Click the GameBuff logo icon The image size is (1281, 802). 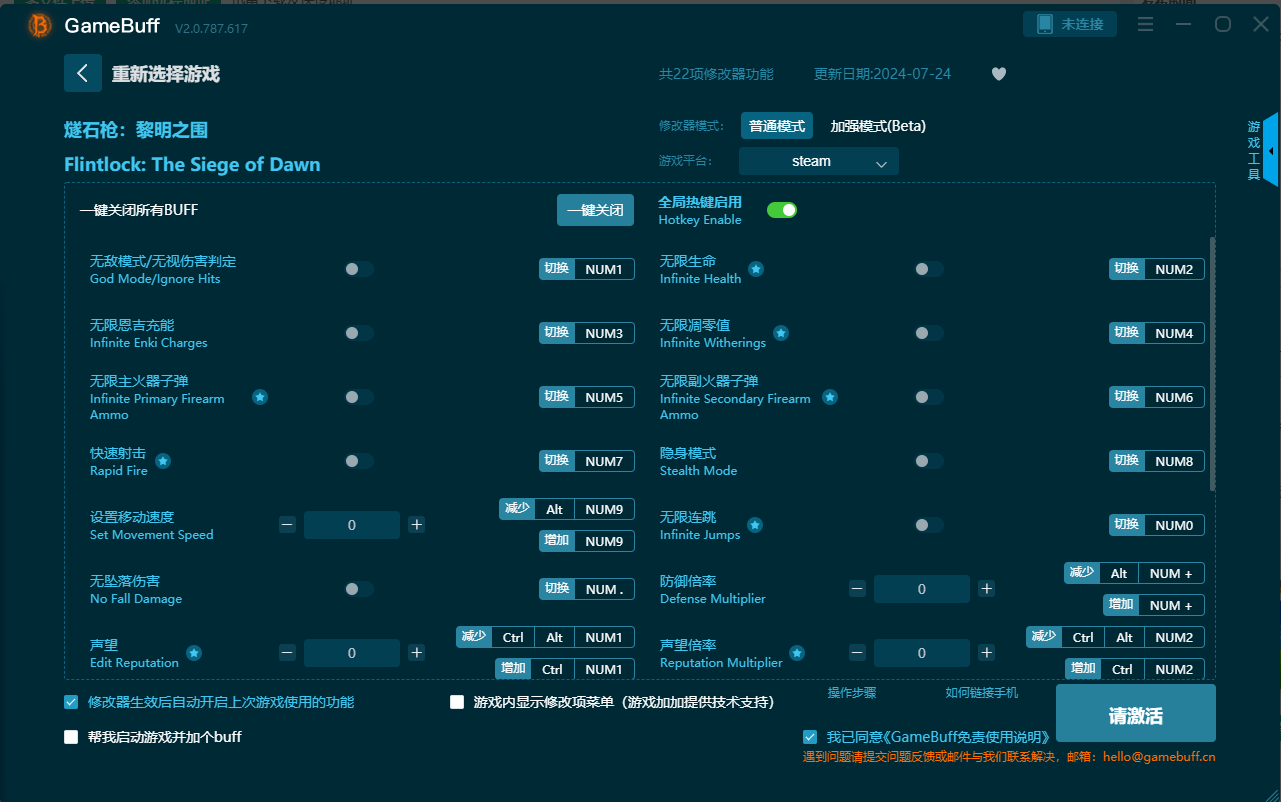[39, 25]
